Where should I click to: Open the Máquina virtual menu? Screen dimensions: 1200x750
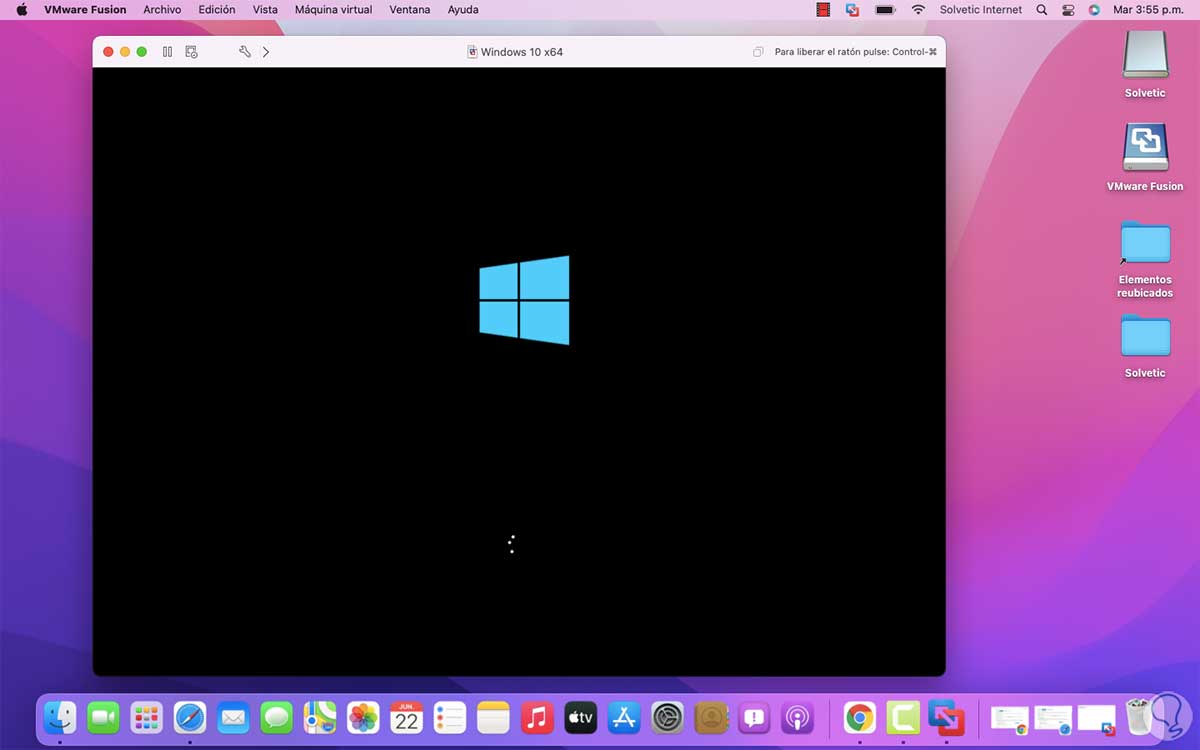pos(333,10)
